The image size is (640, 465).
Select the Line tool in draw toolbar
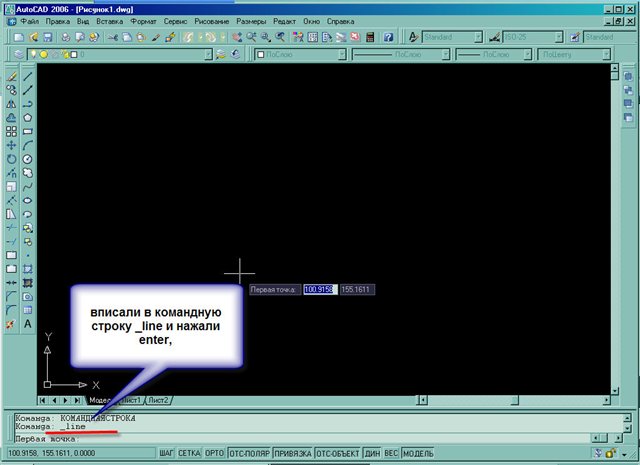(x=28, y=75)
